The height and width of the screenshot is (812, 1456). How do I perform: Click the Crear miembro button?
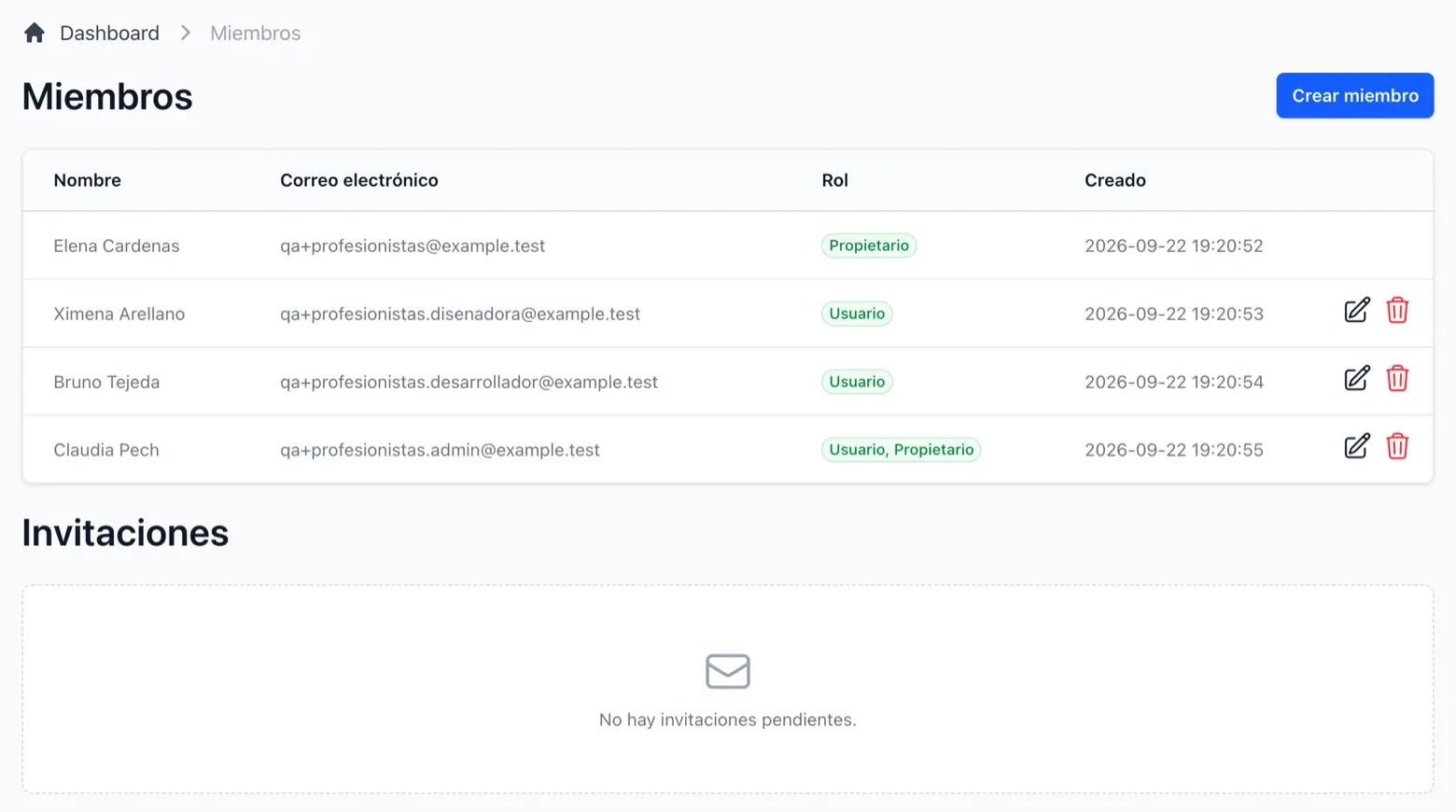pyautogui.click(x=1355, y=95)
